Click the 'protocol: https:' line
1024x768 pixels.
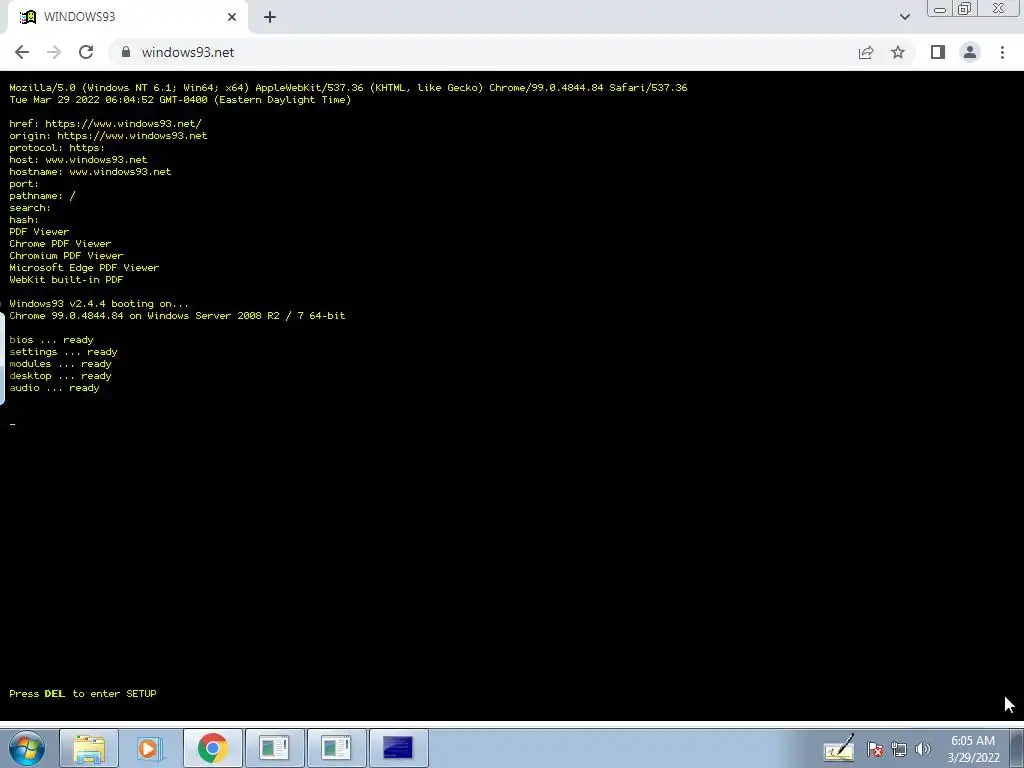(57, 148)
